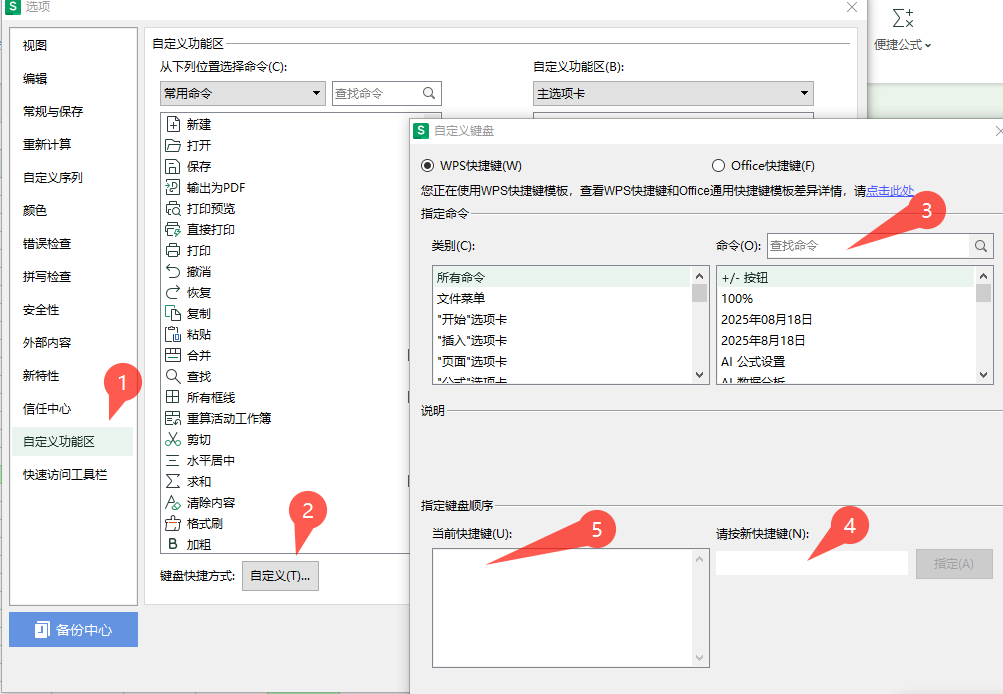This screenshot has height=694, width=1003.
Task: Select "插入"选项卡 in the 类别 list
Action: pos(562,340)
